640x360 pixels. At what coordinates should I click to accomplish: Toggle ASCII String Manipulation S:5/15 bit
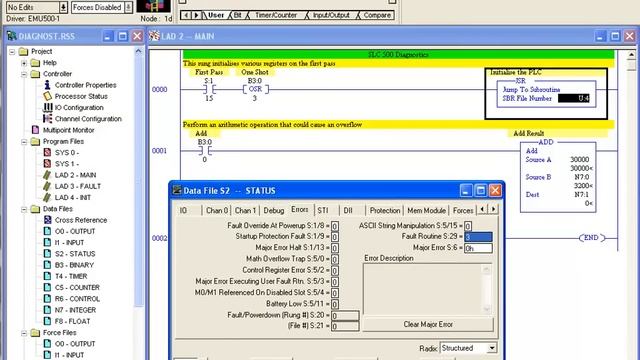coord(468,226)
